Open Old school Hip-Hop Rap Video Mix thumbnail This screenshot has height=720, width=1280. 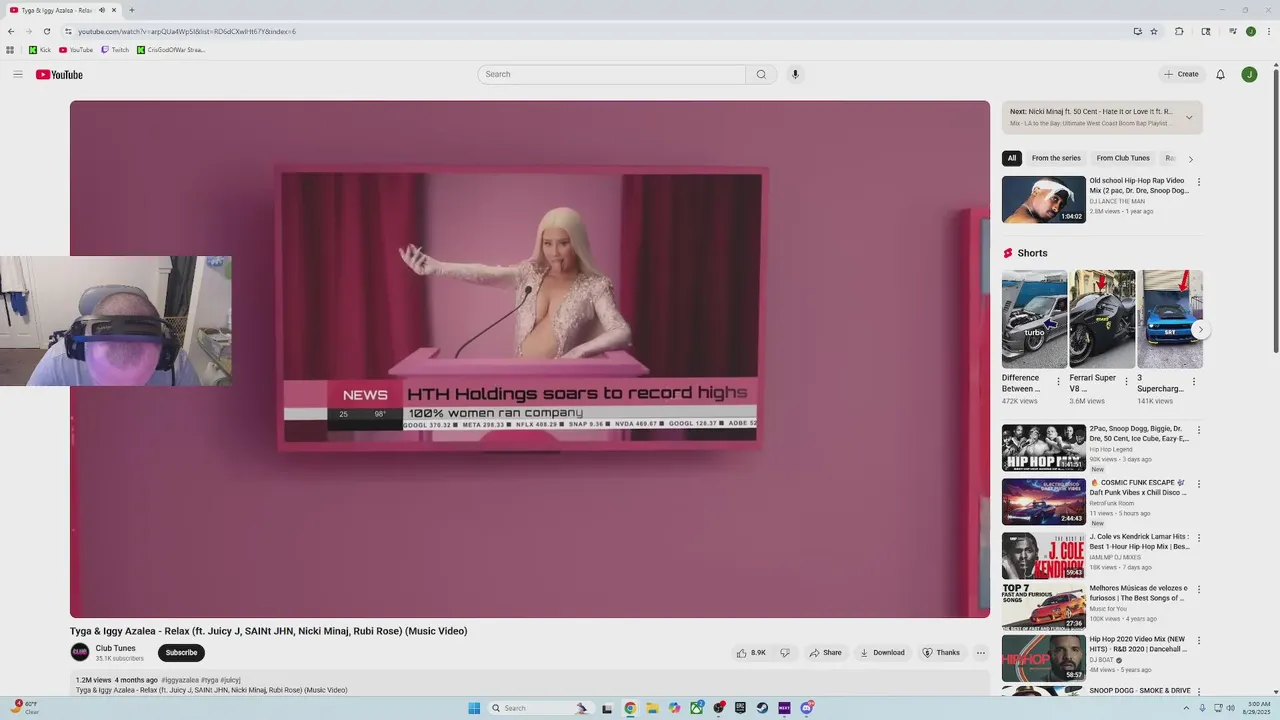pyautogui.click(x=1044, y=199)
